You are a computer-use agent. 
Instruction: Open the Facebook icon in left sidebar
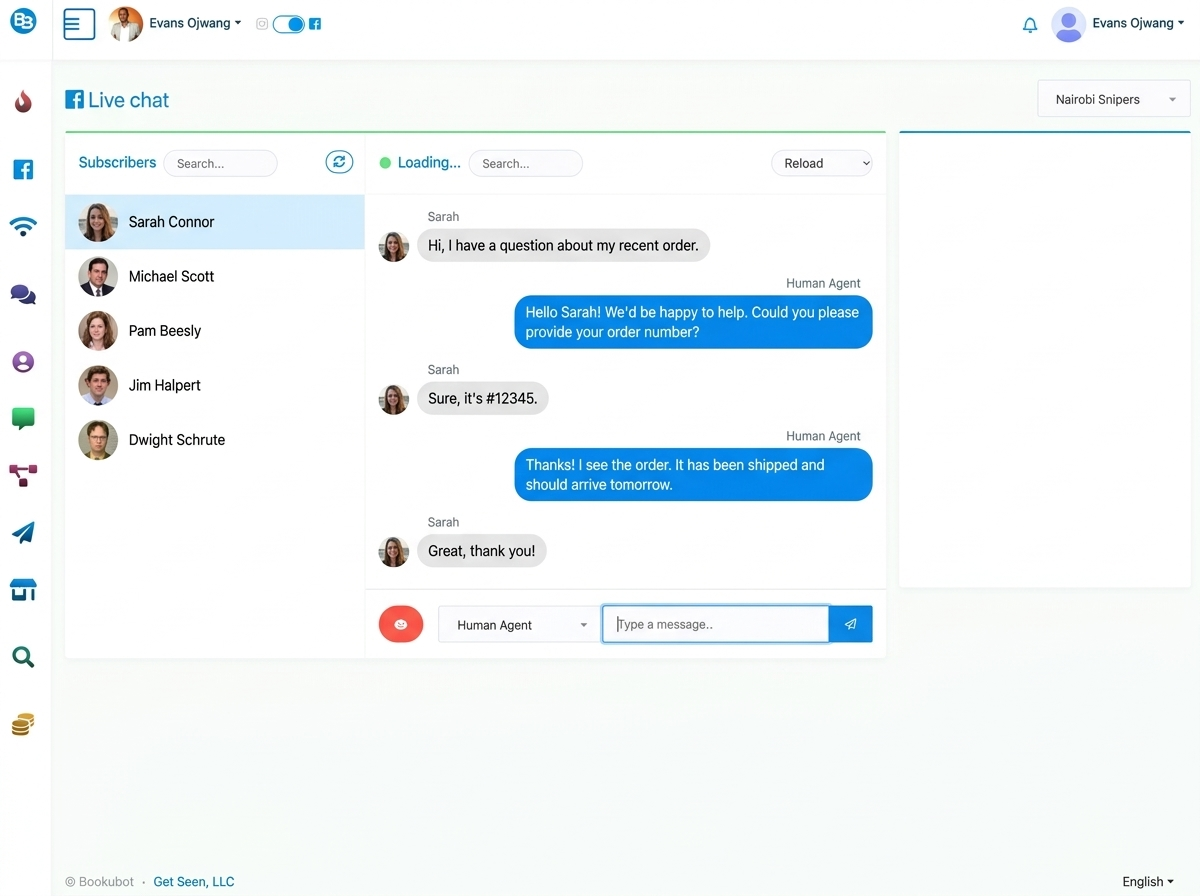23,170
